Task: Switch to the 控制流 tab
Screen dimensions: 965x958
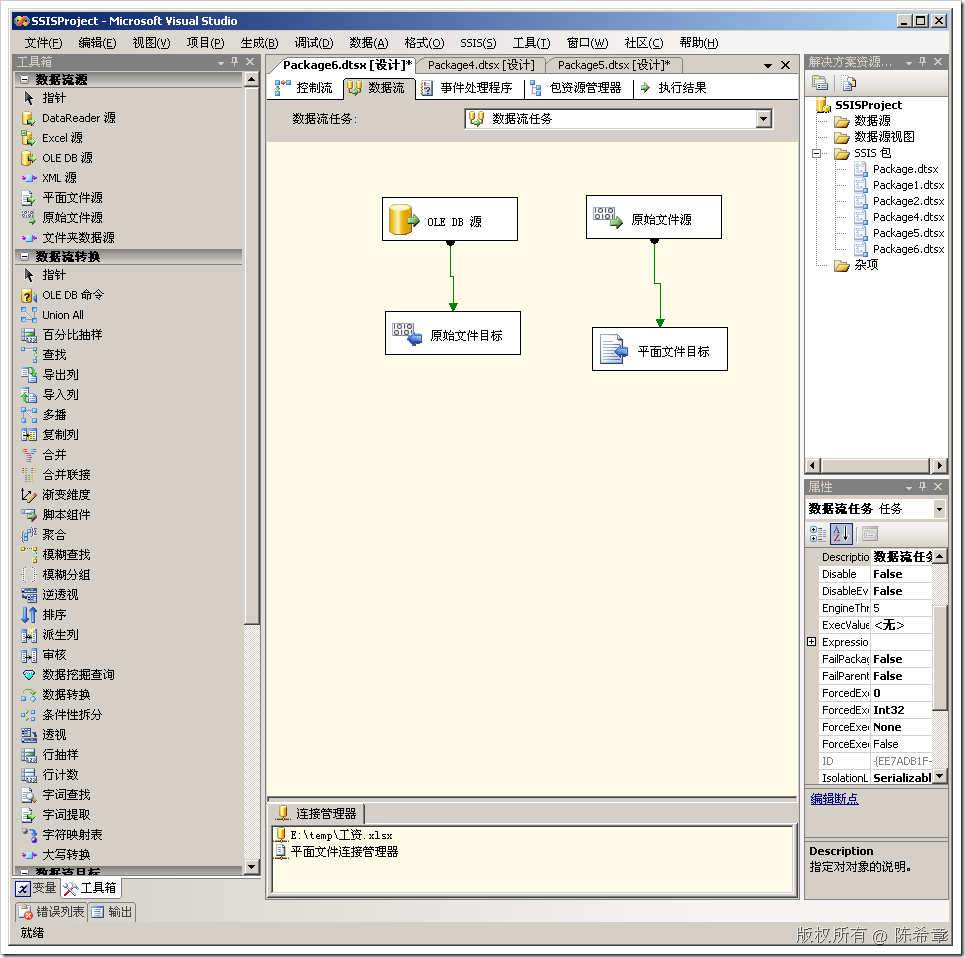Action: pyautogui.click(x=304, y=88)
